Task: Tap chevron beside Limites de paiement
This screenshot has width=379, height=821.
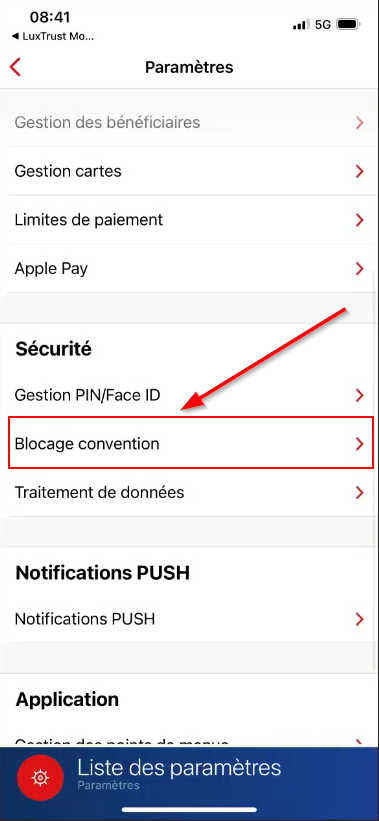Action: (x=359, y=220)
